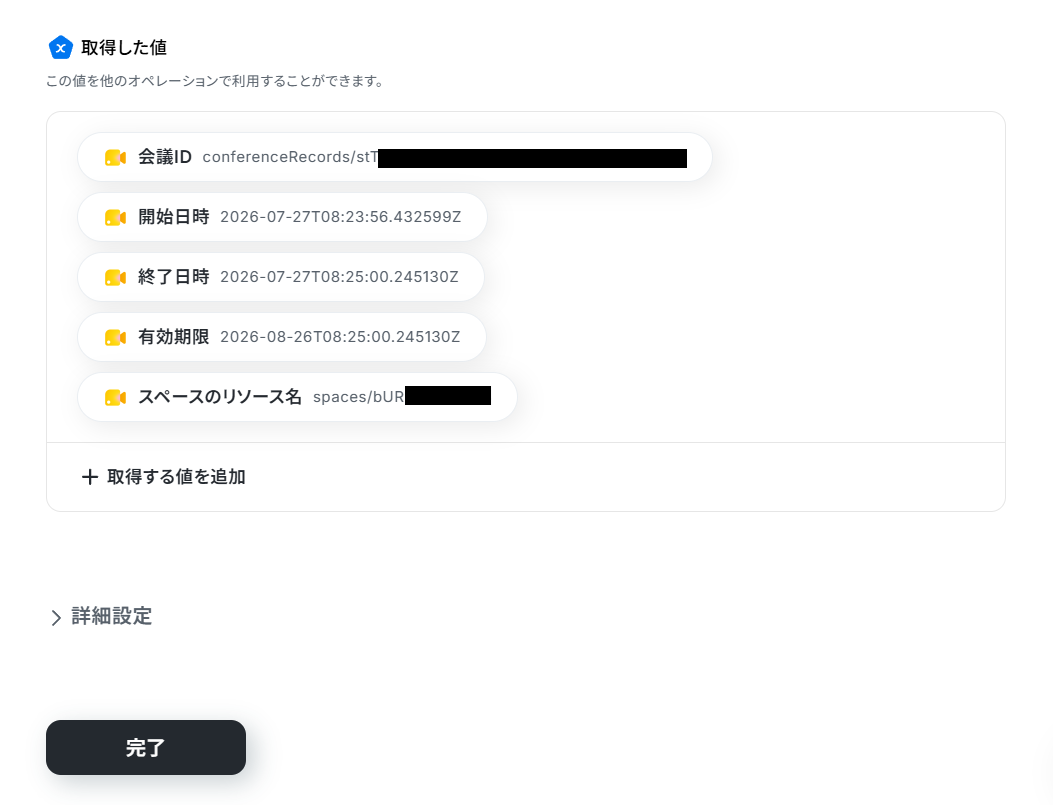Image resolution: width=1053 pixels, height=805 pixels.
Task: Click the Meet camera icon for 開始日時
Action: coord(116,218)
